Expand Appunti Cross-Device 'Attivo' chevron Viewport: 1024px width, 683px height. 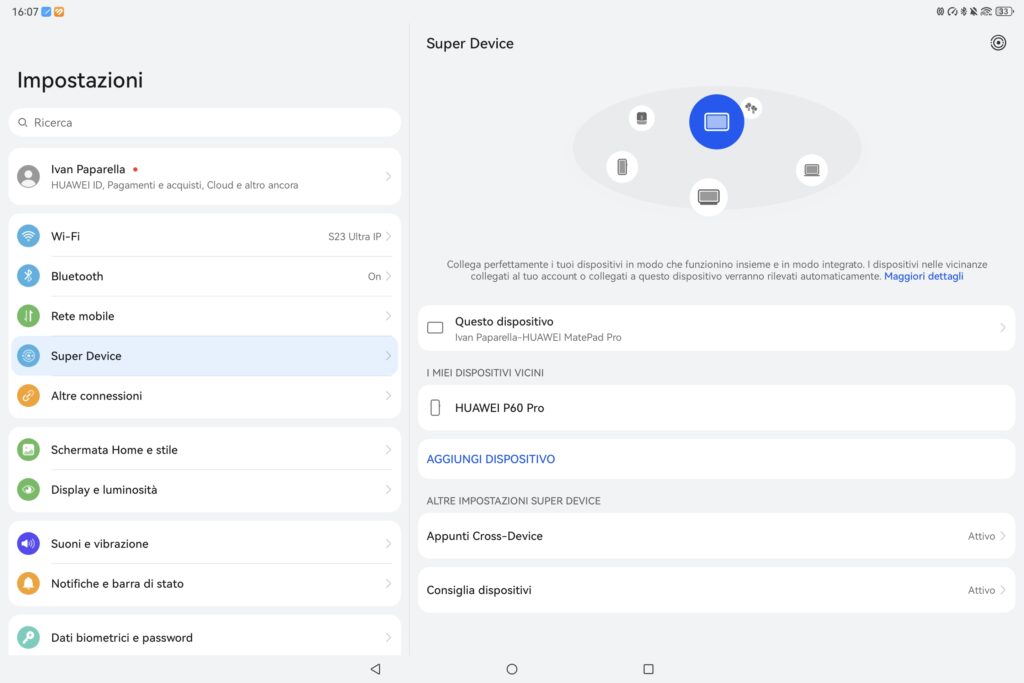[x=1002, y=536]
